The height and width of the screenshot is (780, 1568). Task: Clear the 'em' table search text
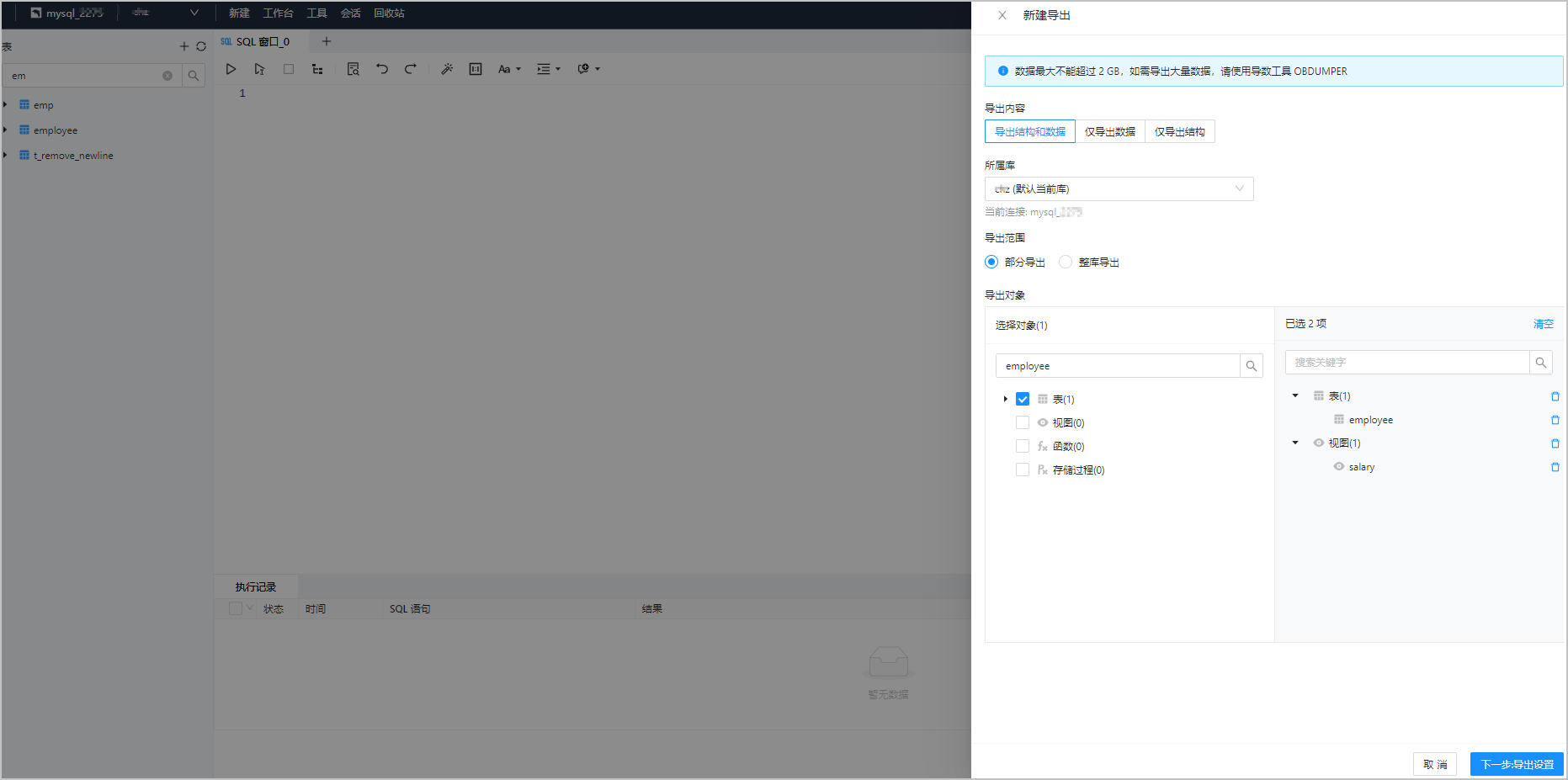(167, 76)
